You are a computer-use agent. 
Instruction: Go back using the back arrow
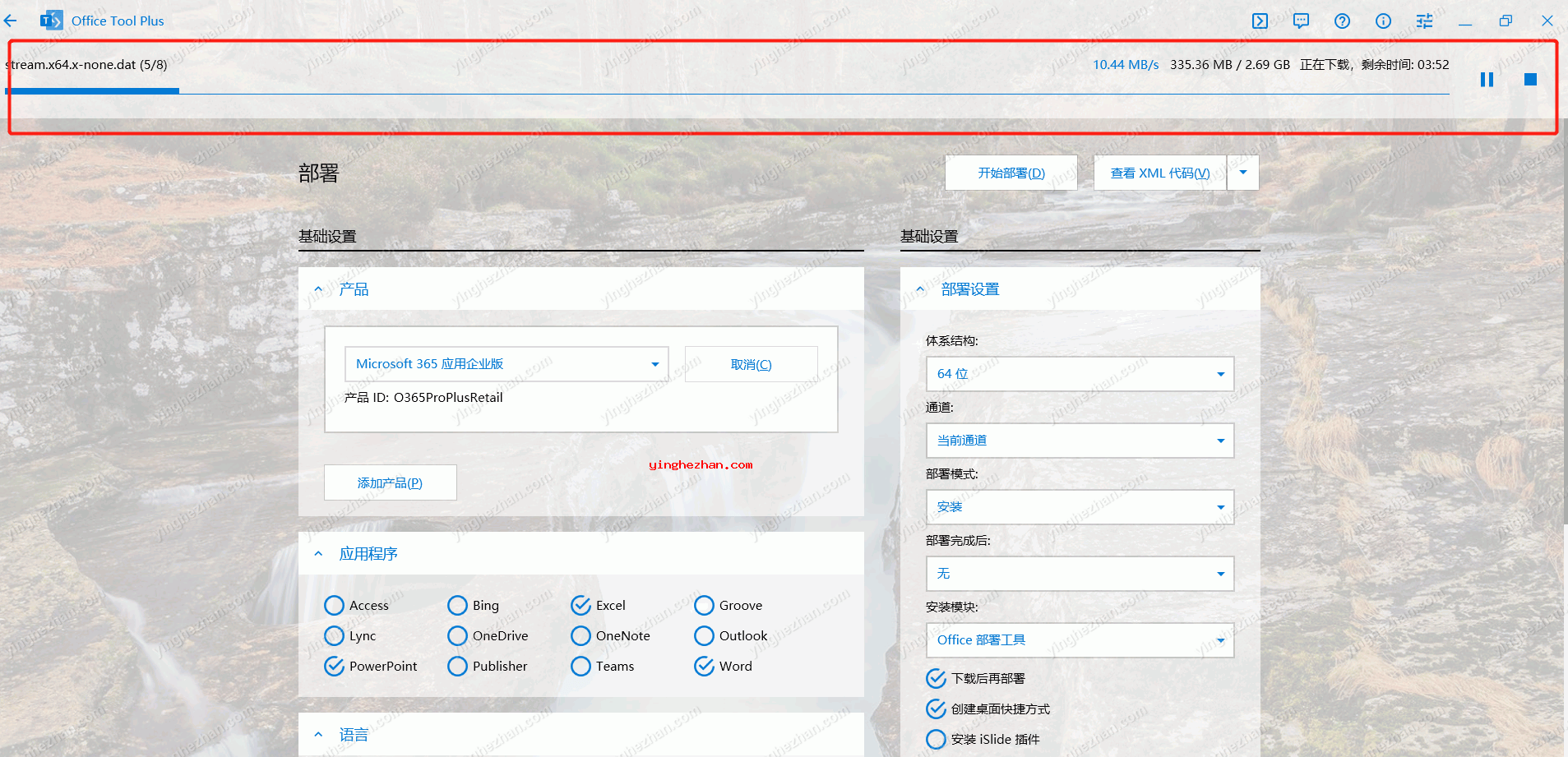(x=11, y=21)
